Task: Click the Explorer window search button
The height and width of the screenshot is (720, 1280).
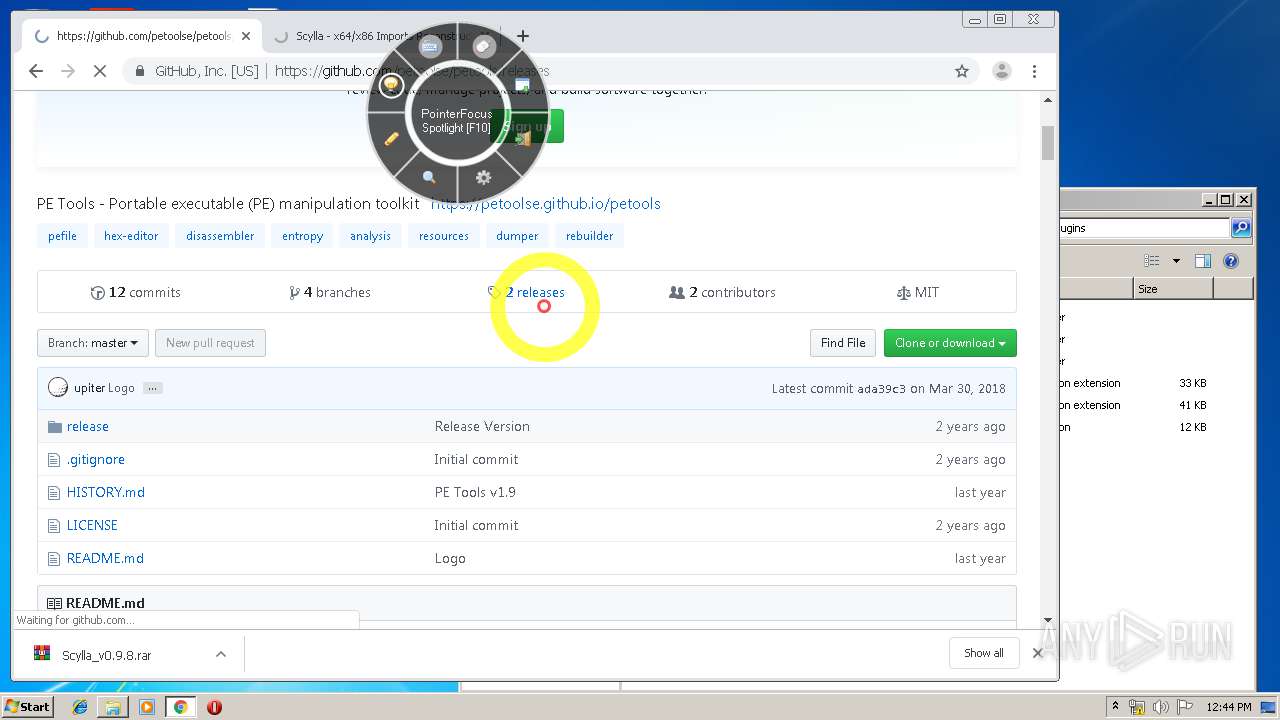Action: (1241, 228)
